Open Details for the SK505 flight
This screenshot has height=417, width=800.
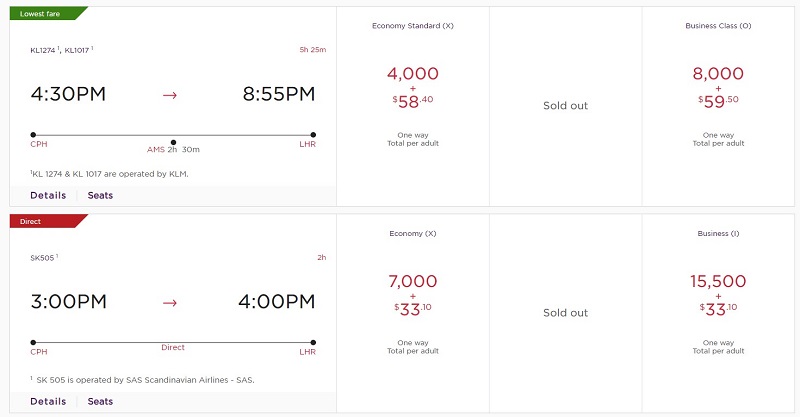click(x=48, y=402)
